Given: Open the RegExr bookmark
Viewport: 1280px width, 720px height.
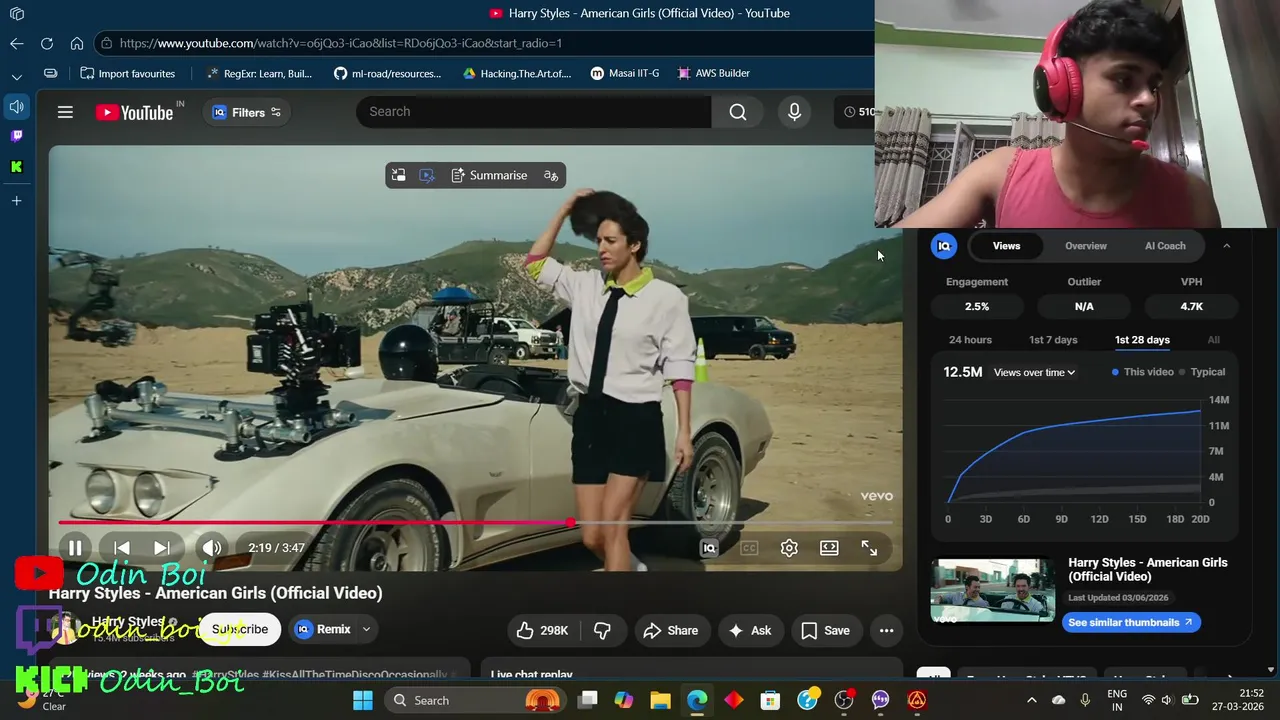Looking at the screenshot, I should (x=259, y=73).
